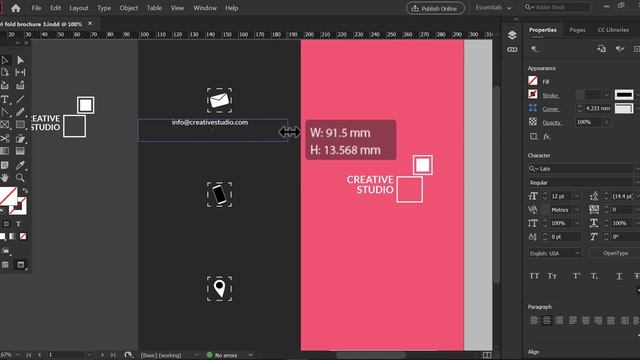The image size is (640, 360).
Task: Open the Links panel icon
Action: click(x=512, y=50)
